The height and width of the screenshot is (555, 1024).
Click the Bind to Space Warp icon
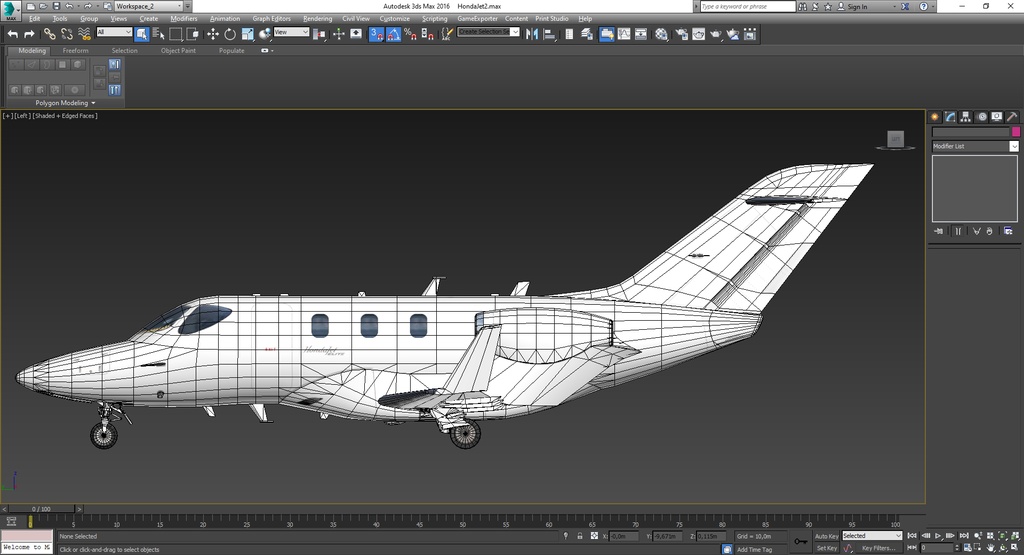pyautogui.click(x=84, y=34)
